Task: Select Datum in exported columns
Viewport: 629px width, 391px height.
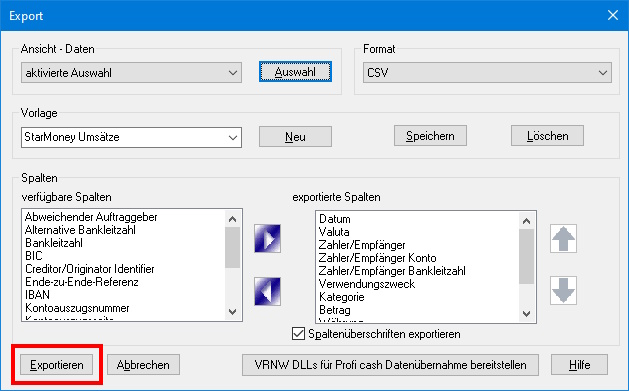Action: click(x=335, y=219)
